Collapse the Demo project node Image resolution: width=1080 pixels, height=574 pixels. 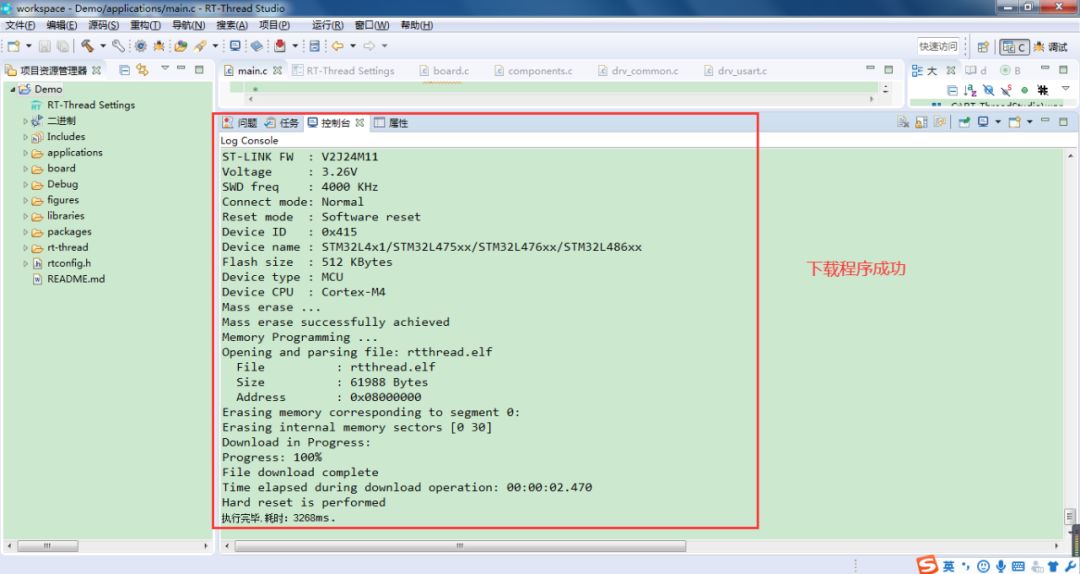tap(12, 90)
